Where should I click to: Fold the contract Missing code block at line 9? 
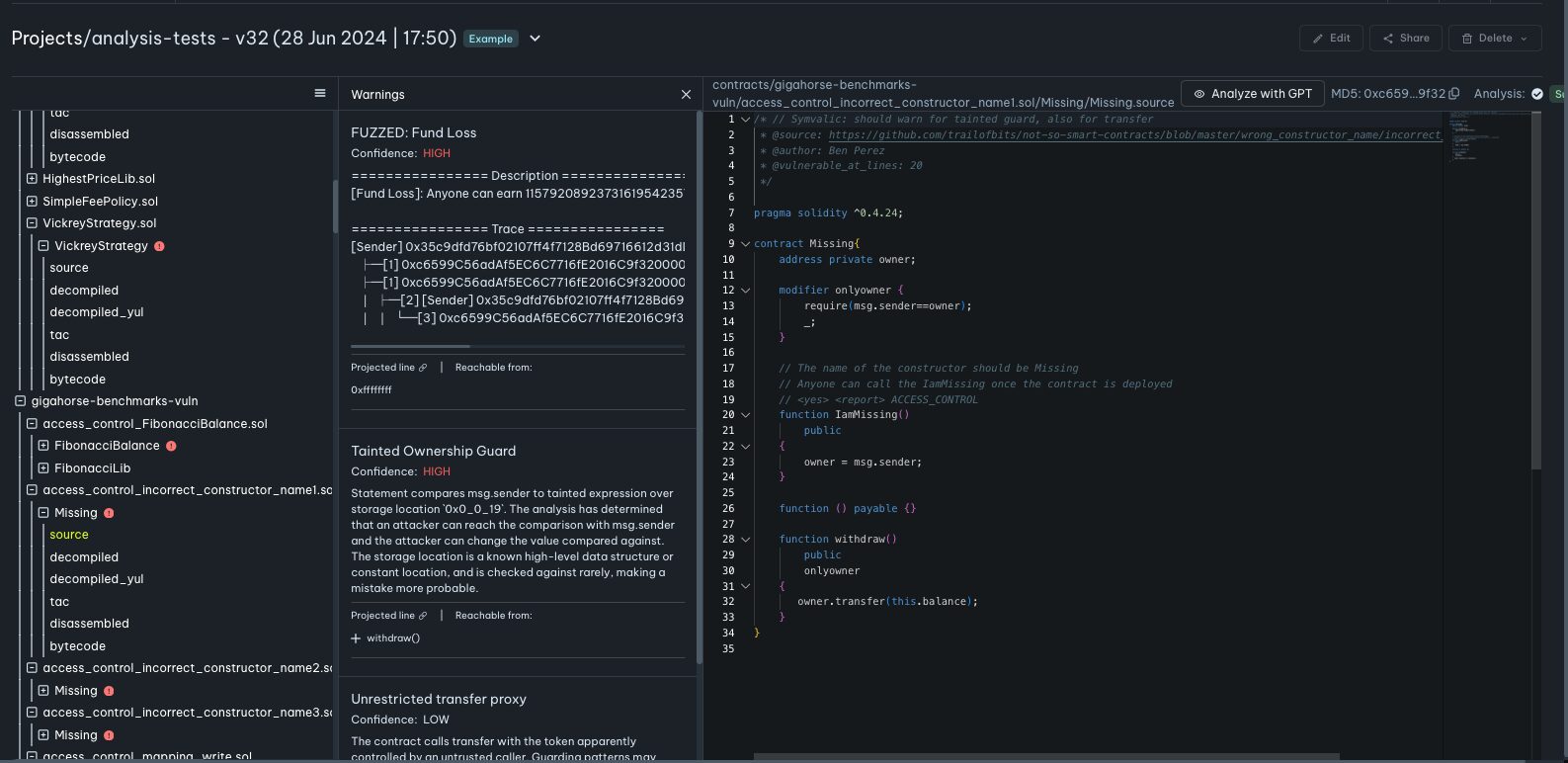(745, 244)
